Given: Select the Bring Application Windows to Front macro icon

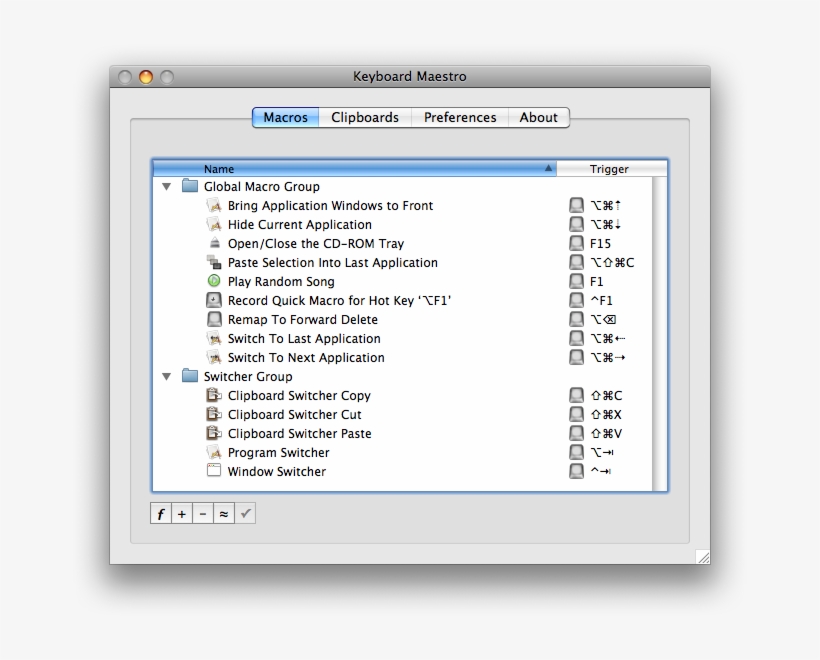Looking at the screenshot, I should (214, 205).
